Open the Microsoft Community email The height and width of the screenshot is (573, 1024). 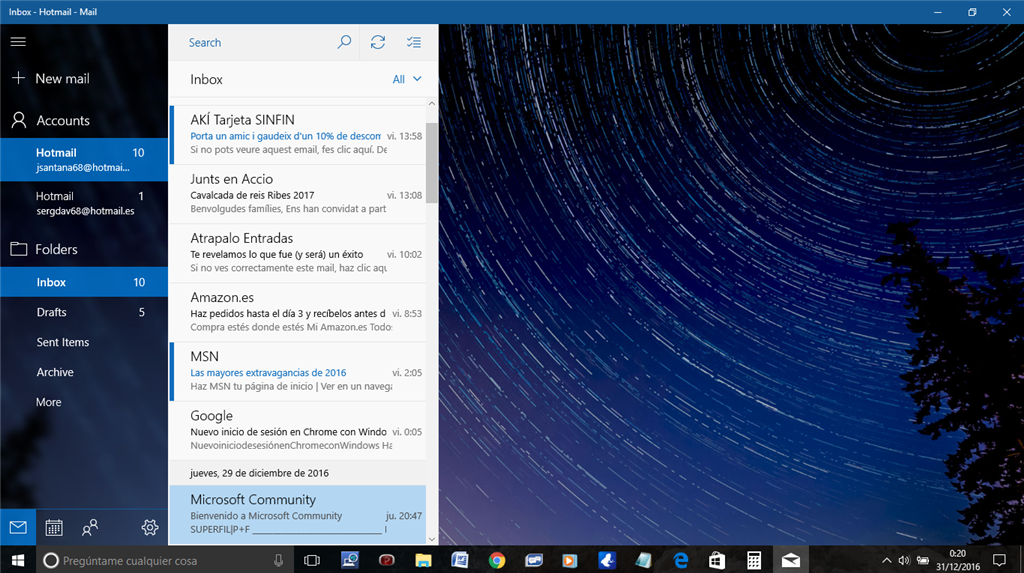(x=298, y=515)
